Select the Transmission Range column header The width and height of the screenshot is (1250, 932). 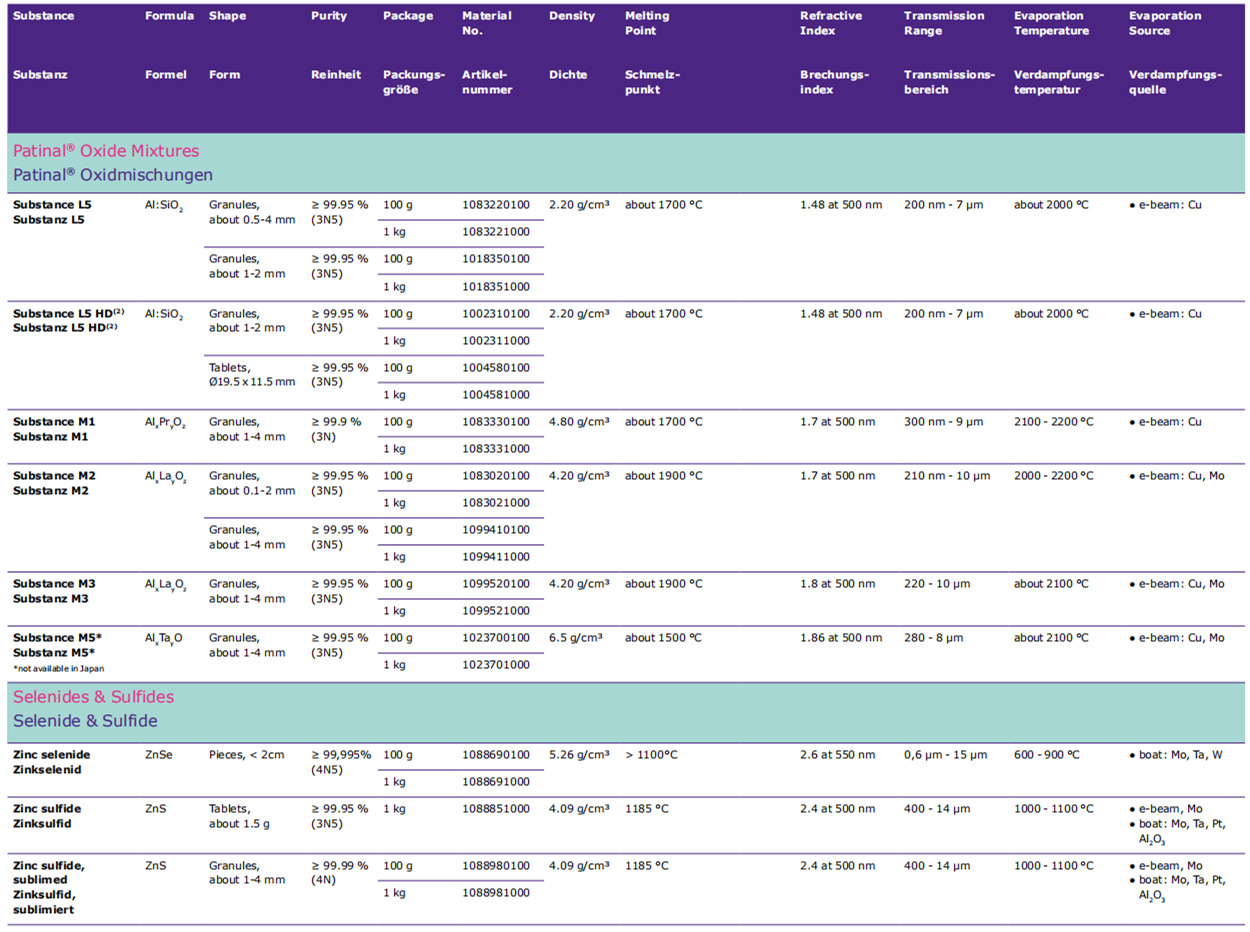click(943, 23)
